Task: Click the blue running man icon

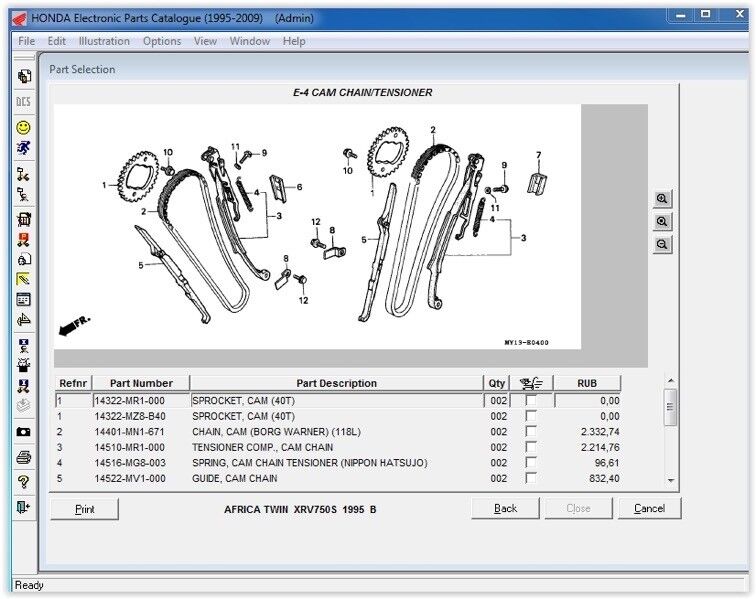Action: click(x=24, y=148)
